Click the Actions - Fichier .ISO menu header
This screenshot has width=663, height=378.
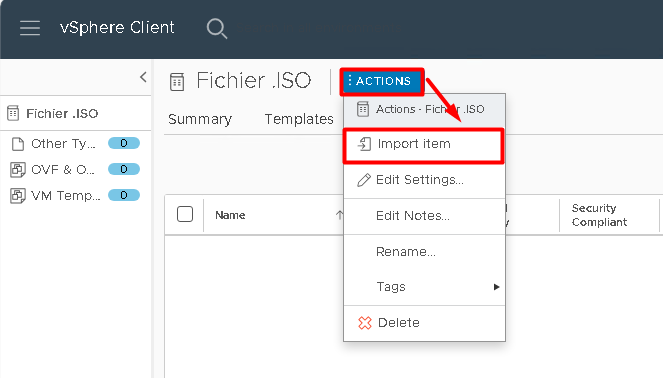pos(425,109)
